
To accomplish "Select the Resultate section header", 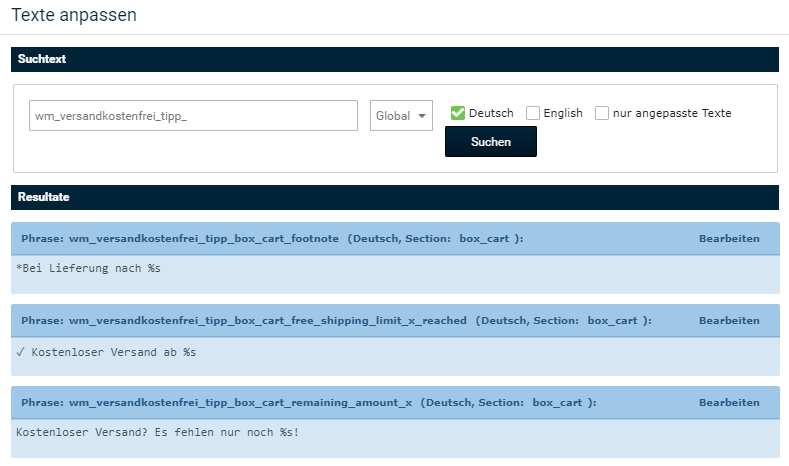I will tap(395, 197).
